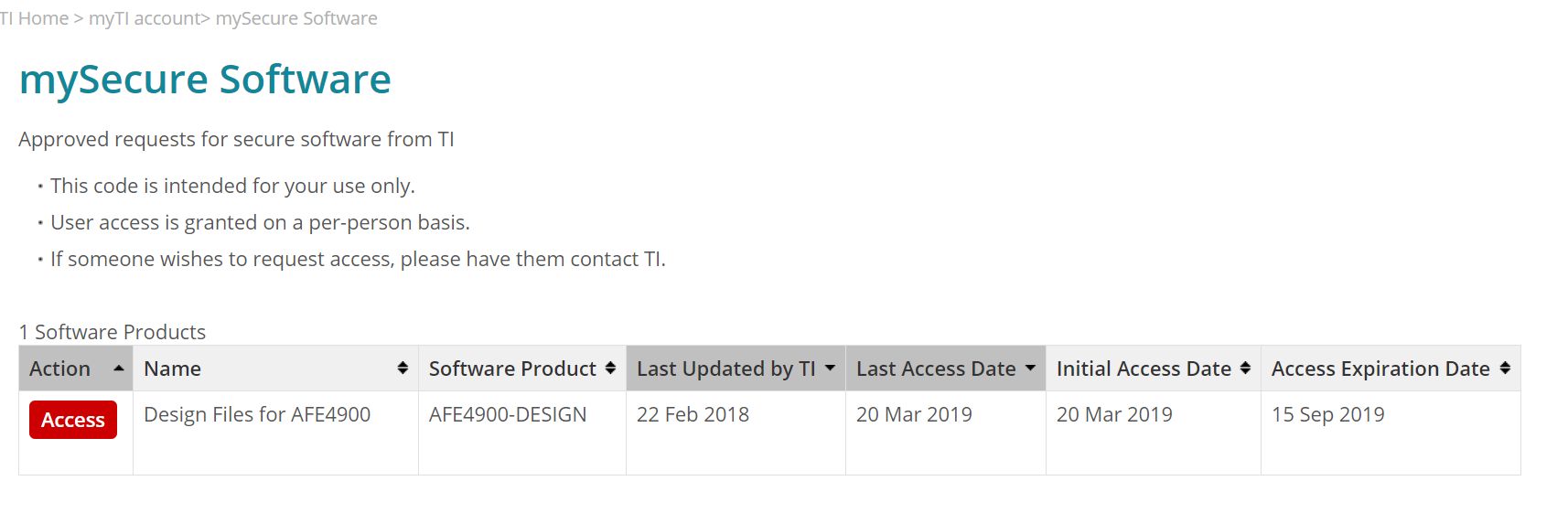This screenshot has height=513, width=1568.
Task: Sort by Software Product using its sort icon
Action: 610,369
